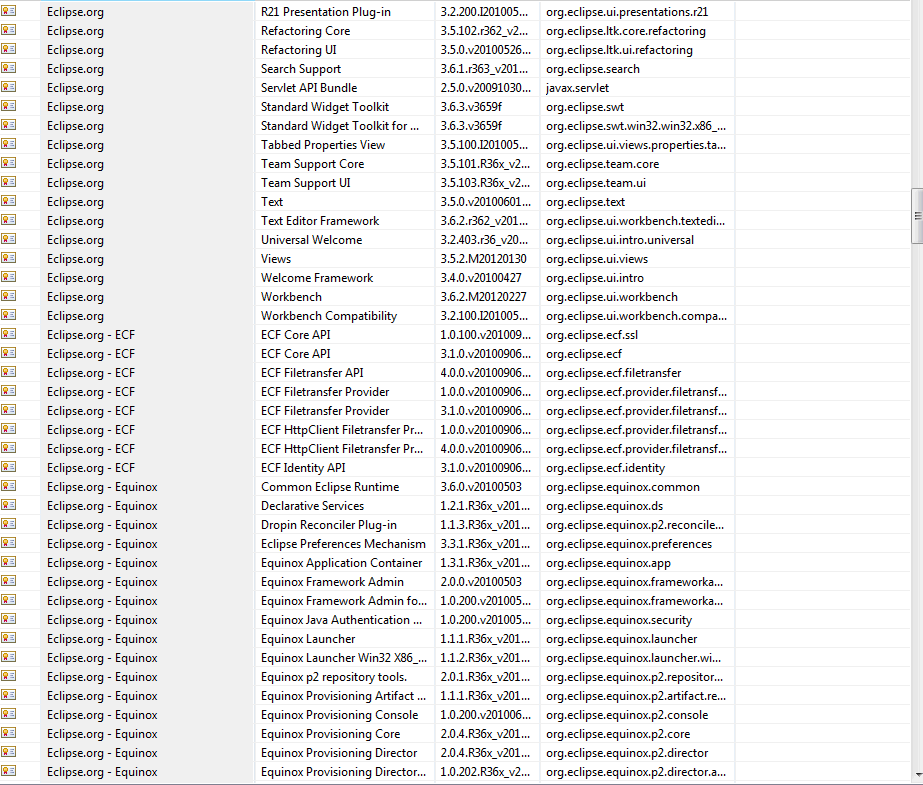Click version '2.0.0.v20100503' of Equinox Framework Admin

click(481, 582)
